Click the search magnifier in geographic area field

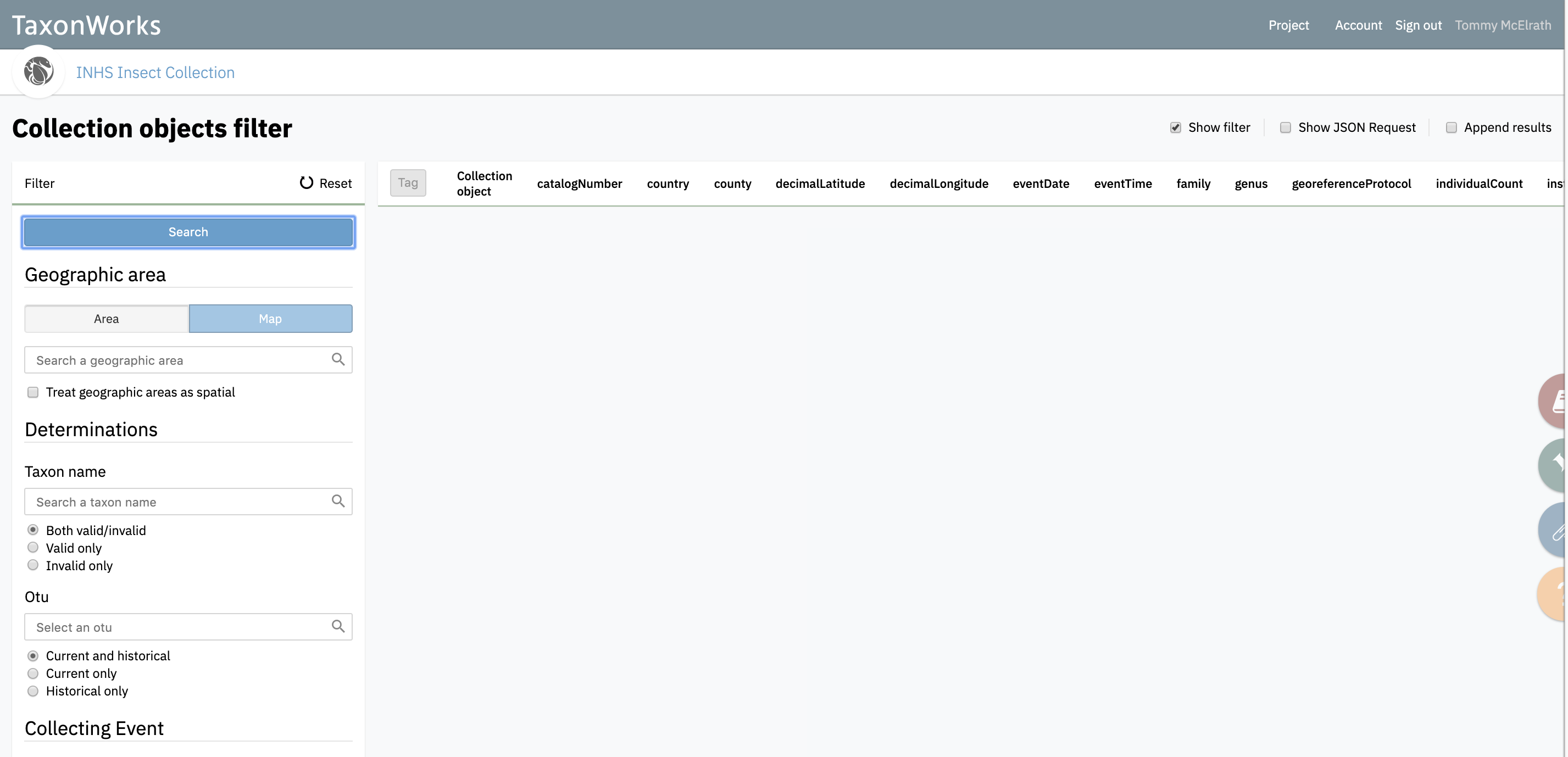tap(338, 360)
